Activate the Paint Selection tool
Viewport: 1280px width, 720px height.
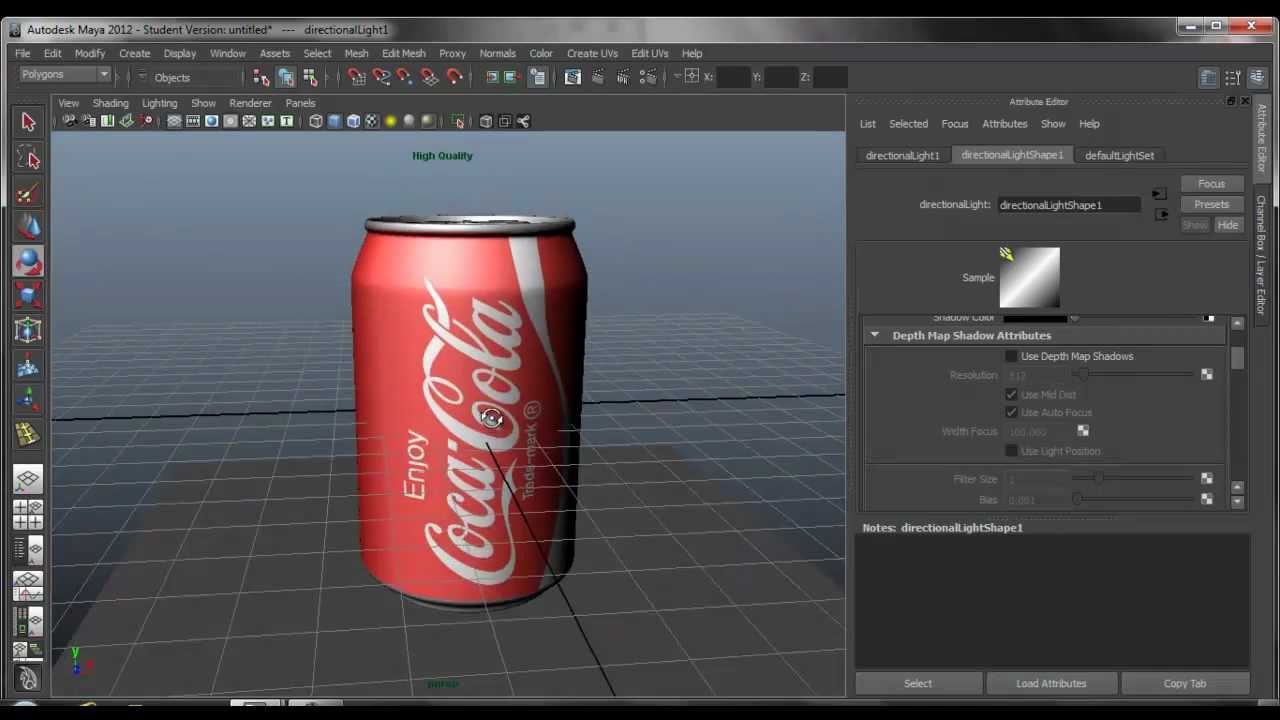pos(28,193)
